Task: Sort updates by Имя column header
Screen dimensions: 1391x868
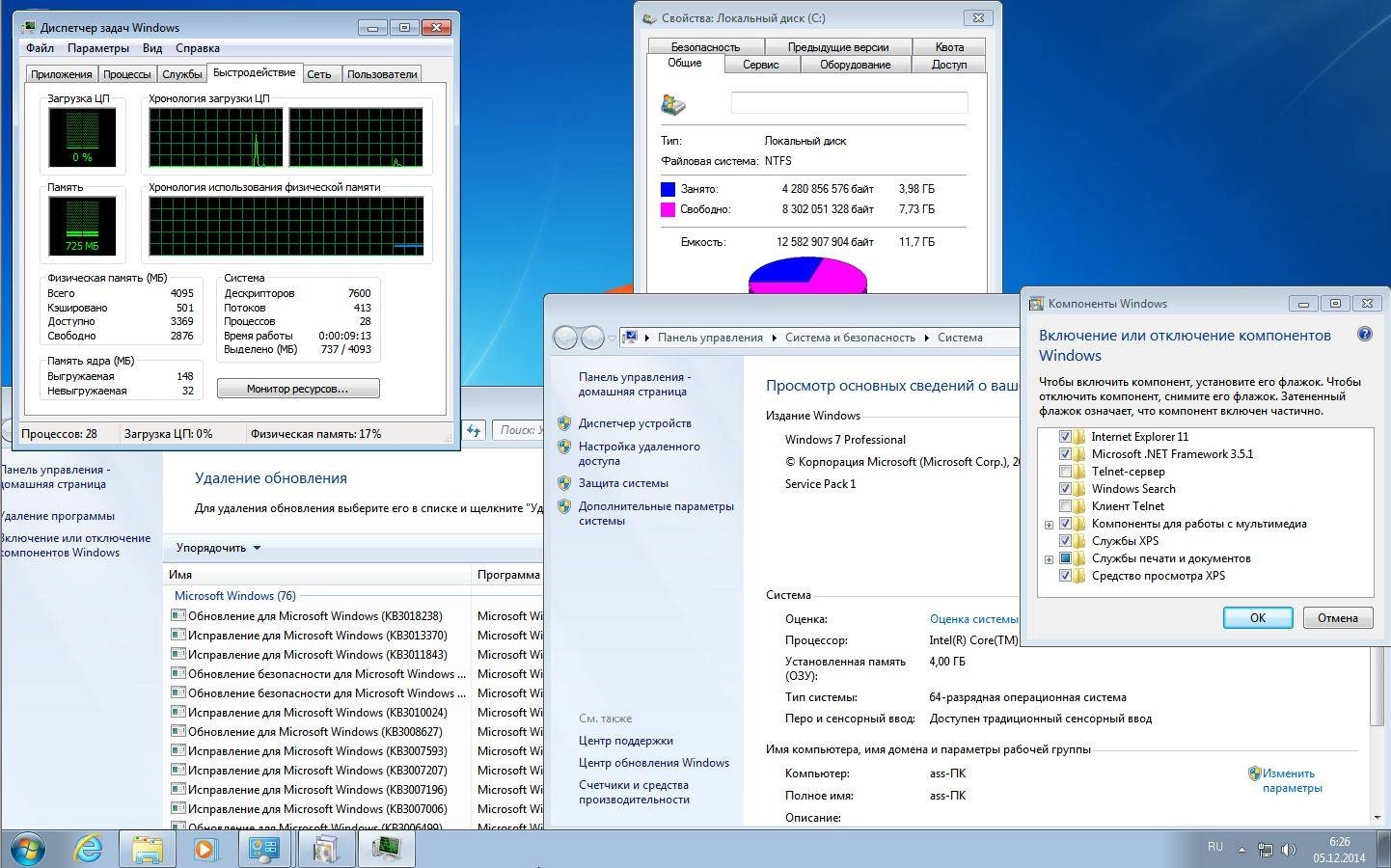Action: click(x=317, y=574)
